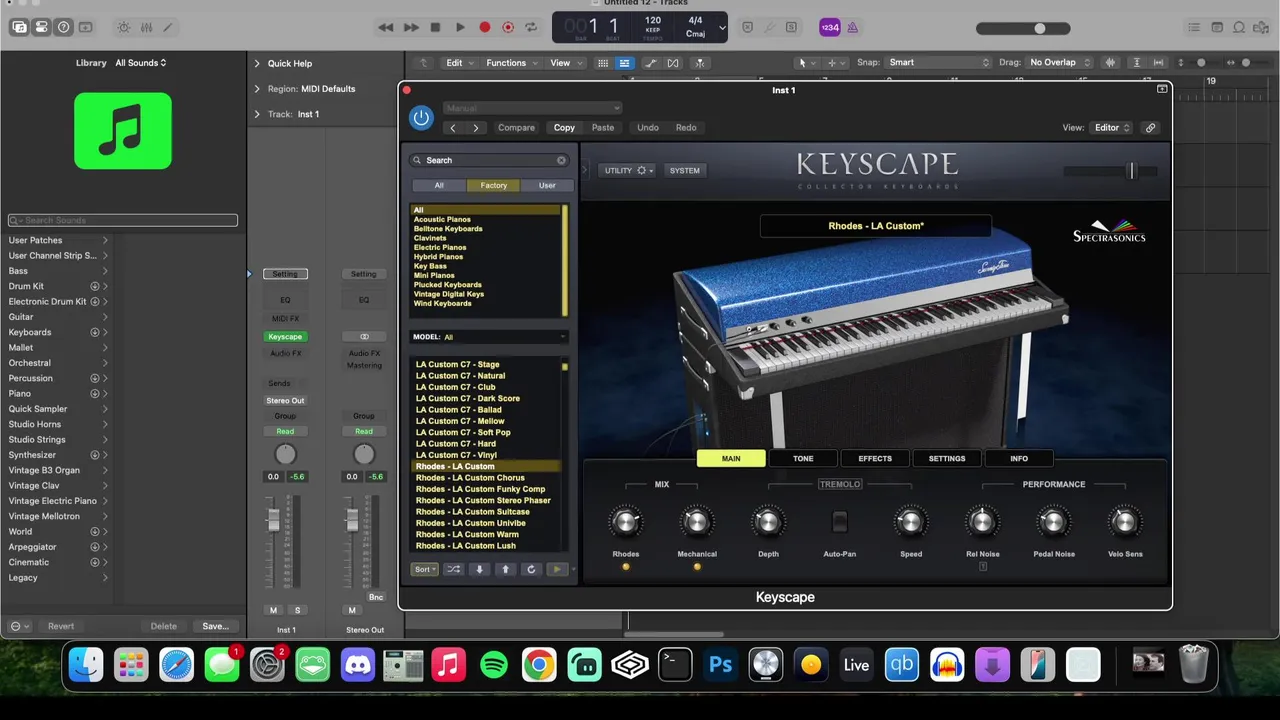This screenshot has height=720, width=1280.
Task: Open the Mixer icon in toolbar
Action: pos(145,27)
